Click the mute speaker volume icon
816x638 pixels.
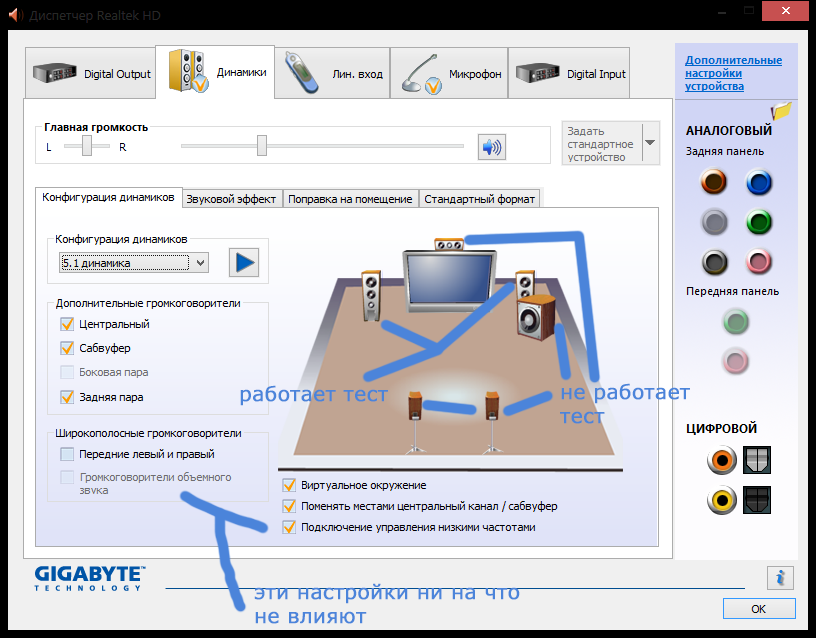(x=491, y=147)
